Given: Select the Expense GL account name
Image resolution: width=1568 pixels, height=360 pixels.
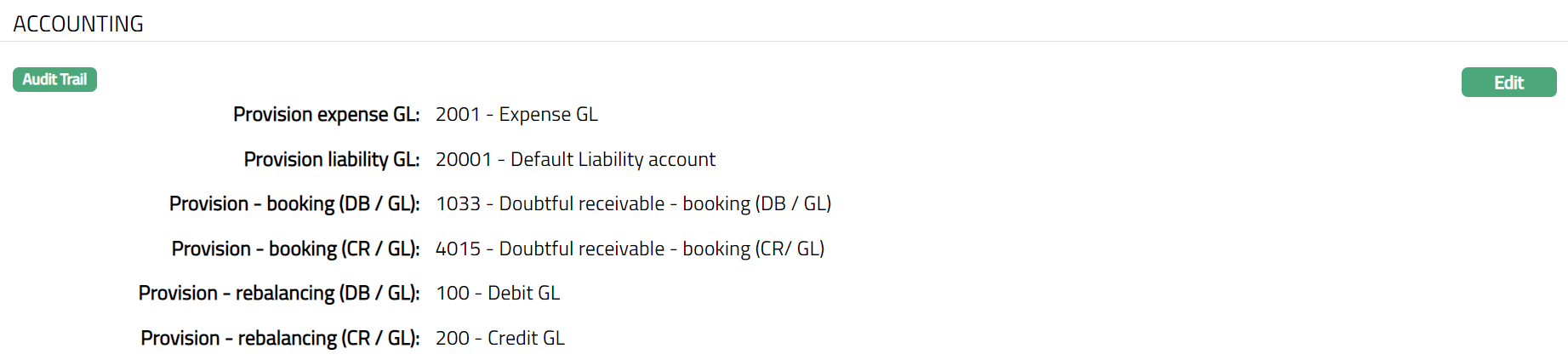Looking at the screenshot, I should [x=548, y=114].
